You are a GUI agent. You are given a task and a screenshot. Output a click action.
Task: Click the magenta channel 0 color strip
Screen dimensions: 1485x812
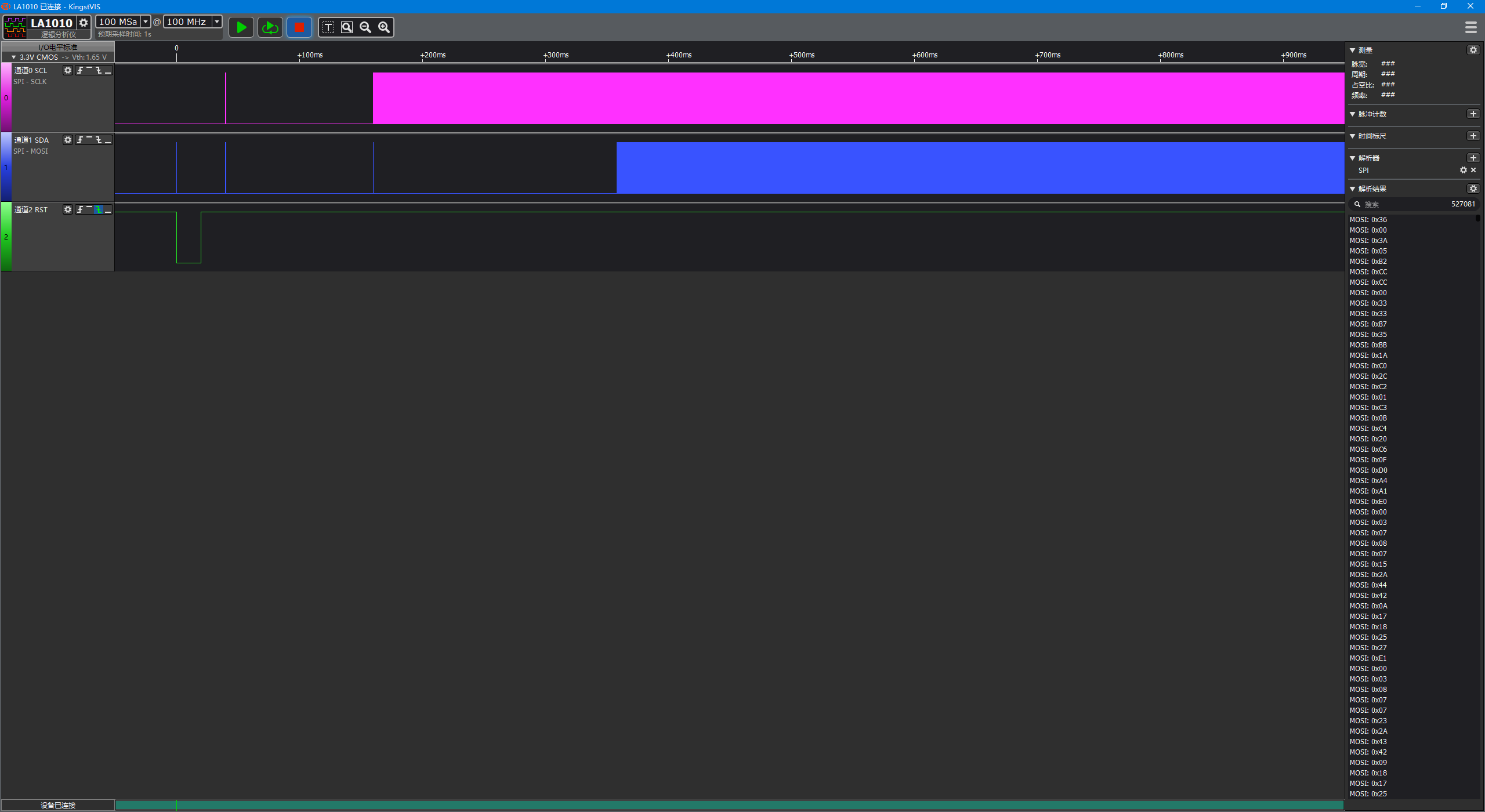(x=6, y=97)
